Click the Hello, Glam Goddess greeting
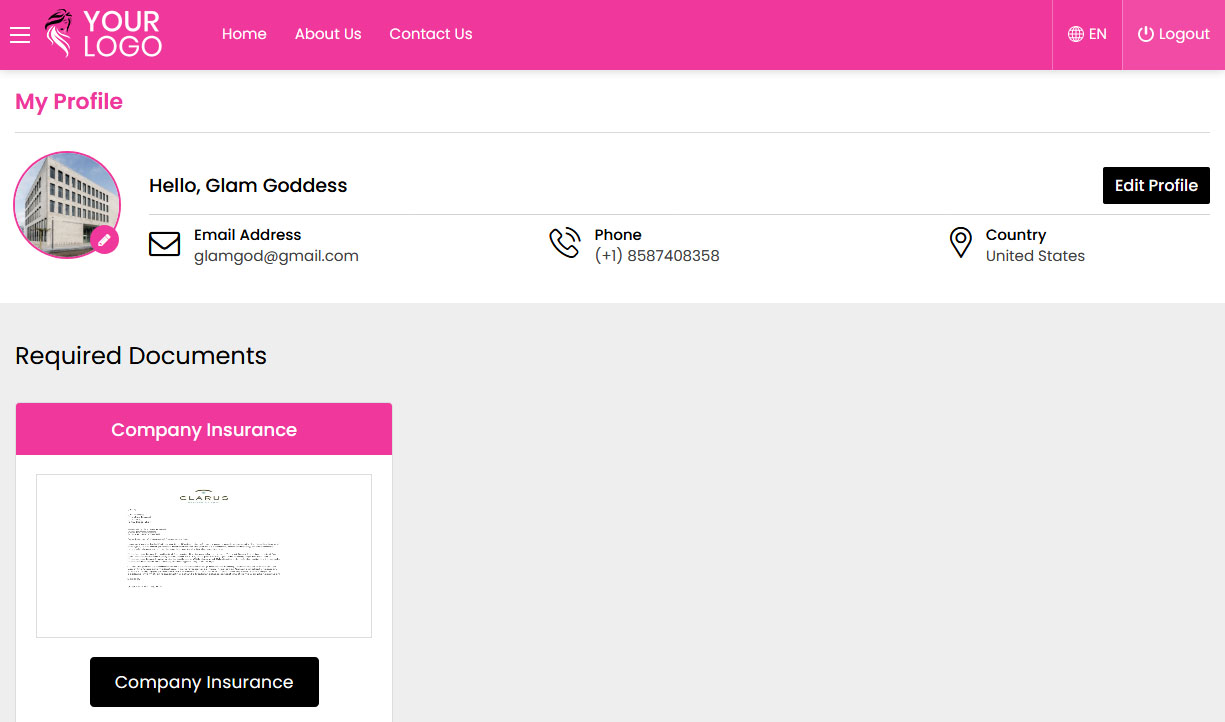 [x=248, y=185]
